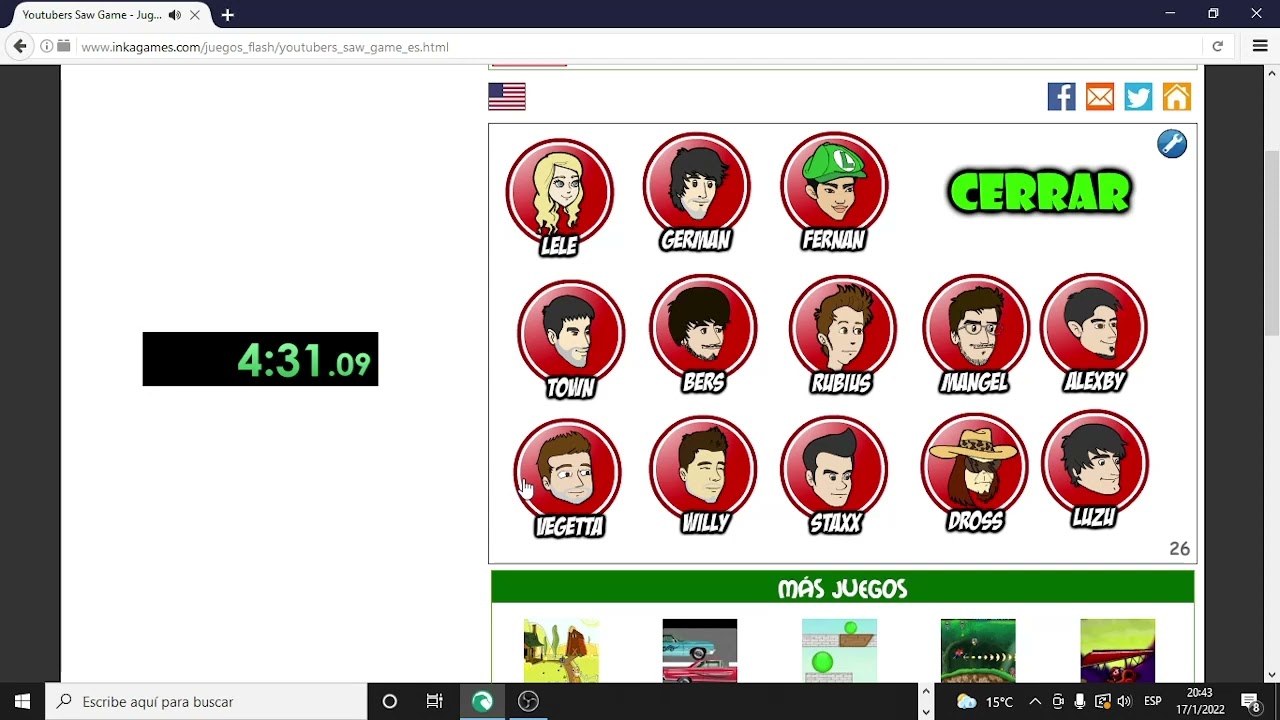Open the green ball game thumbnail
The height and width of the screenshot is (720, 1280).
839,651
